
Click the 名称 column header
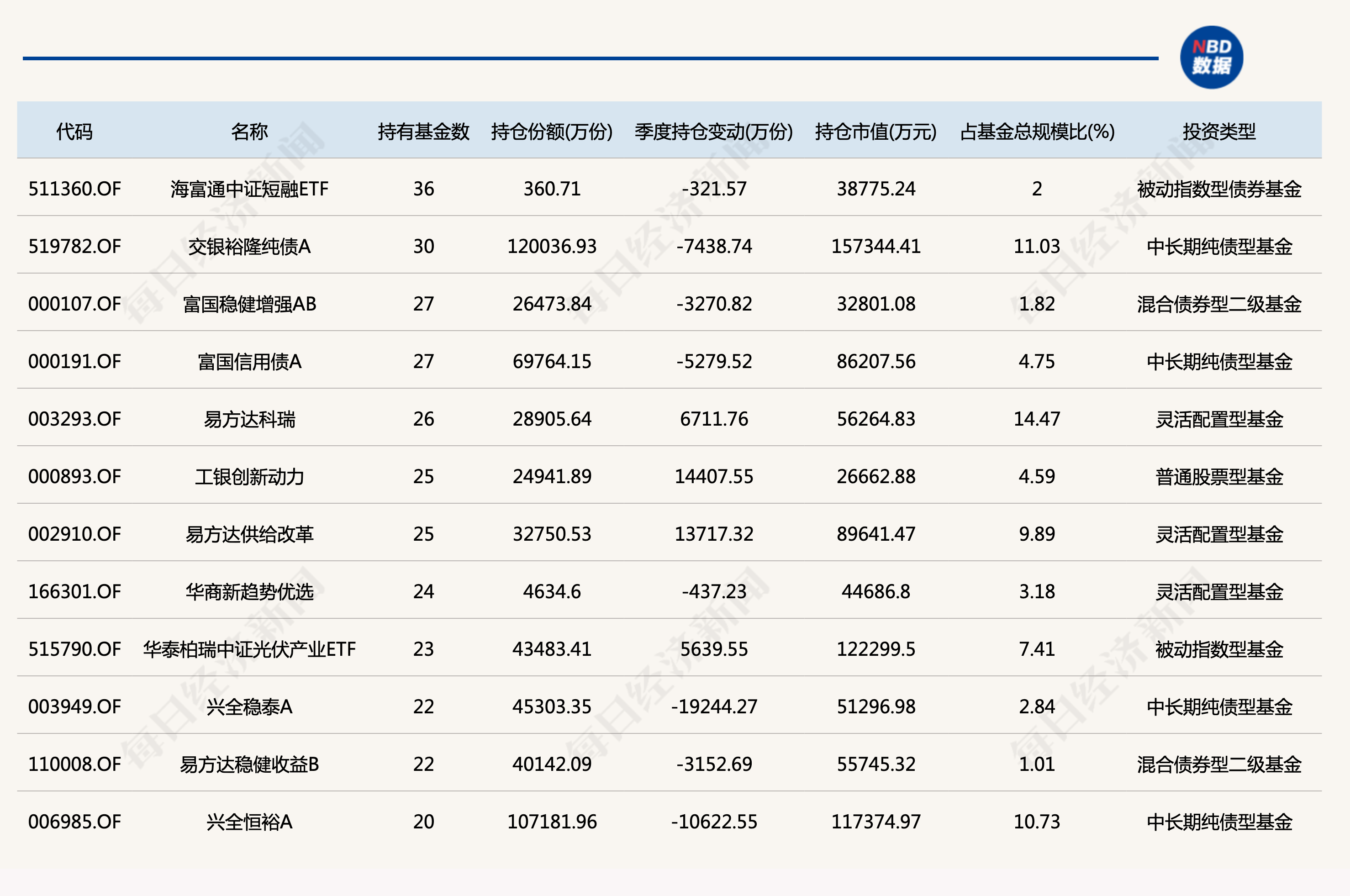coord(249,132)
